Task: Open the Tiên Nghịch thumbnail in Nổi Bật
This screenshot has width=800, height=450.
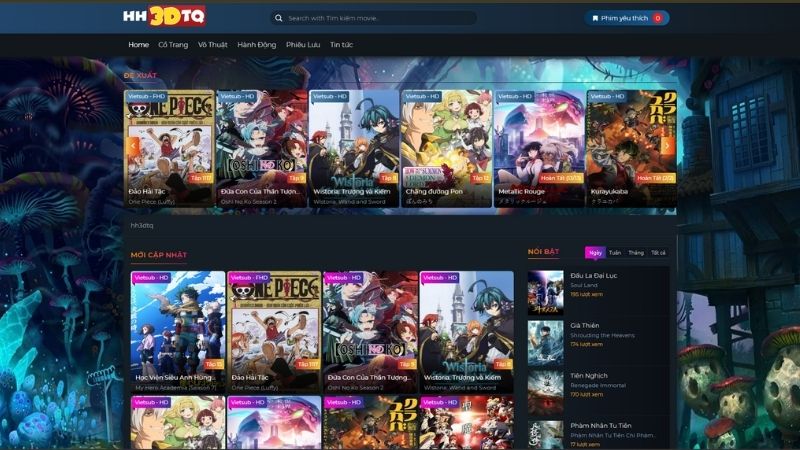Action: (545, 390)
